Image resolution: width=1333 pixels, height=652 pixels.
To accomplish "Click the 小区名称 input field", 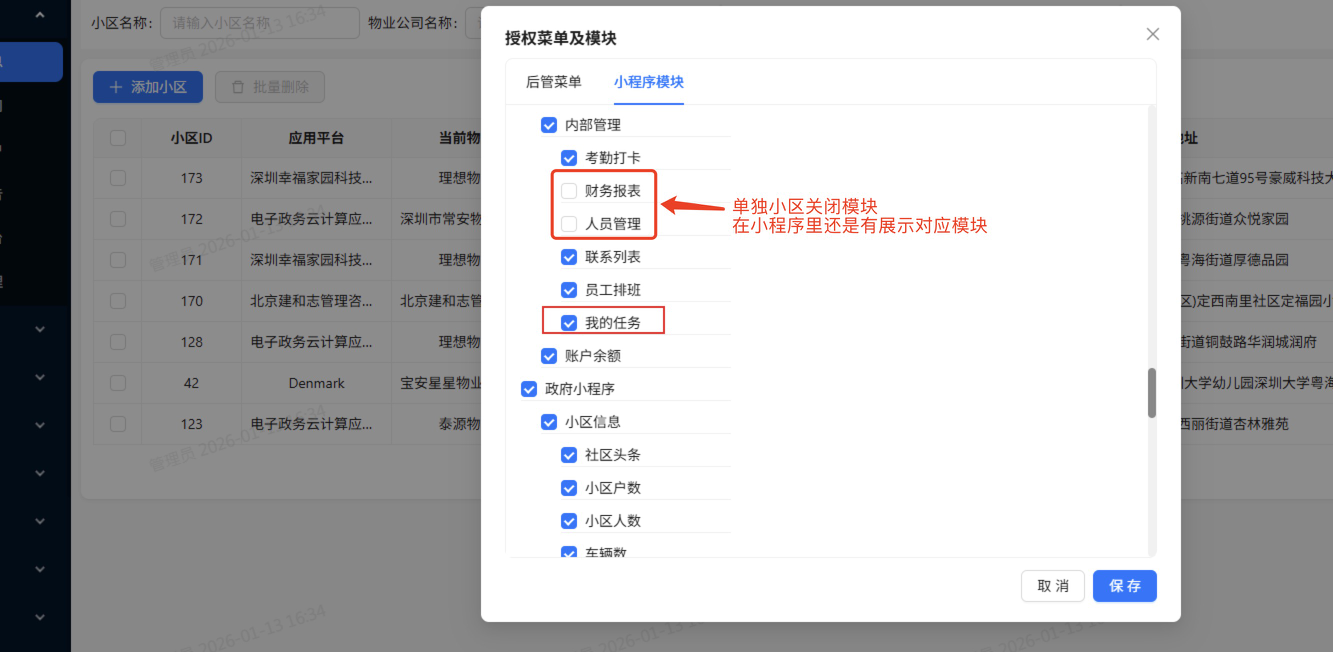I will coord(259,22).
